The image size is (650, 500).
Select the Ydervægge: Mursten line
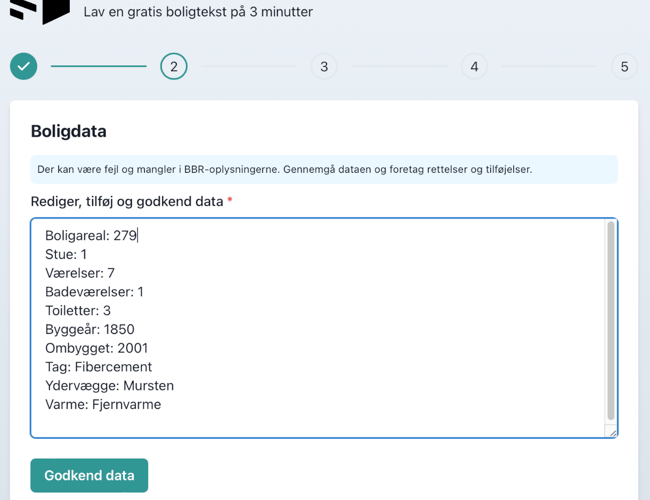click(109, 386)
